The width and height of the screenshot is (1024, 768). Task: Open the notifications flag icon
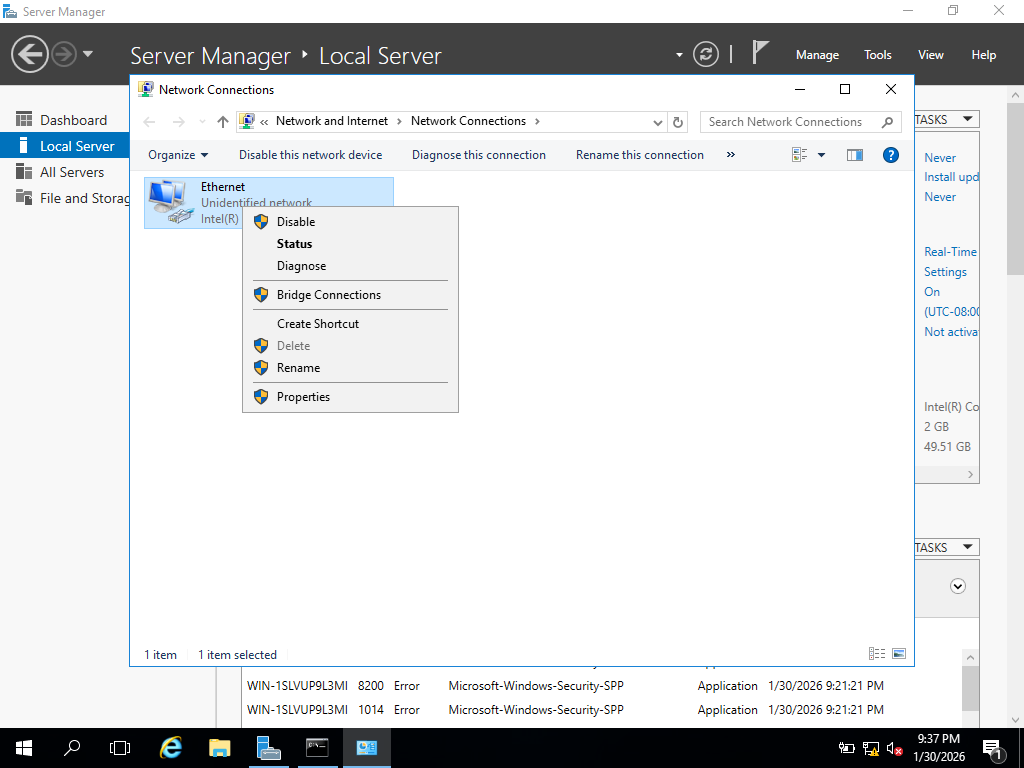coord(761,53)
